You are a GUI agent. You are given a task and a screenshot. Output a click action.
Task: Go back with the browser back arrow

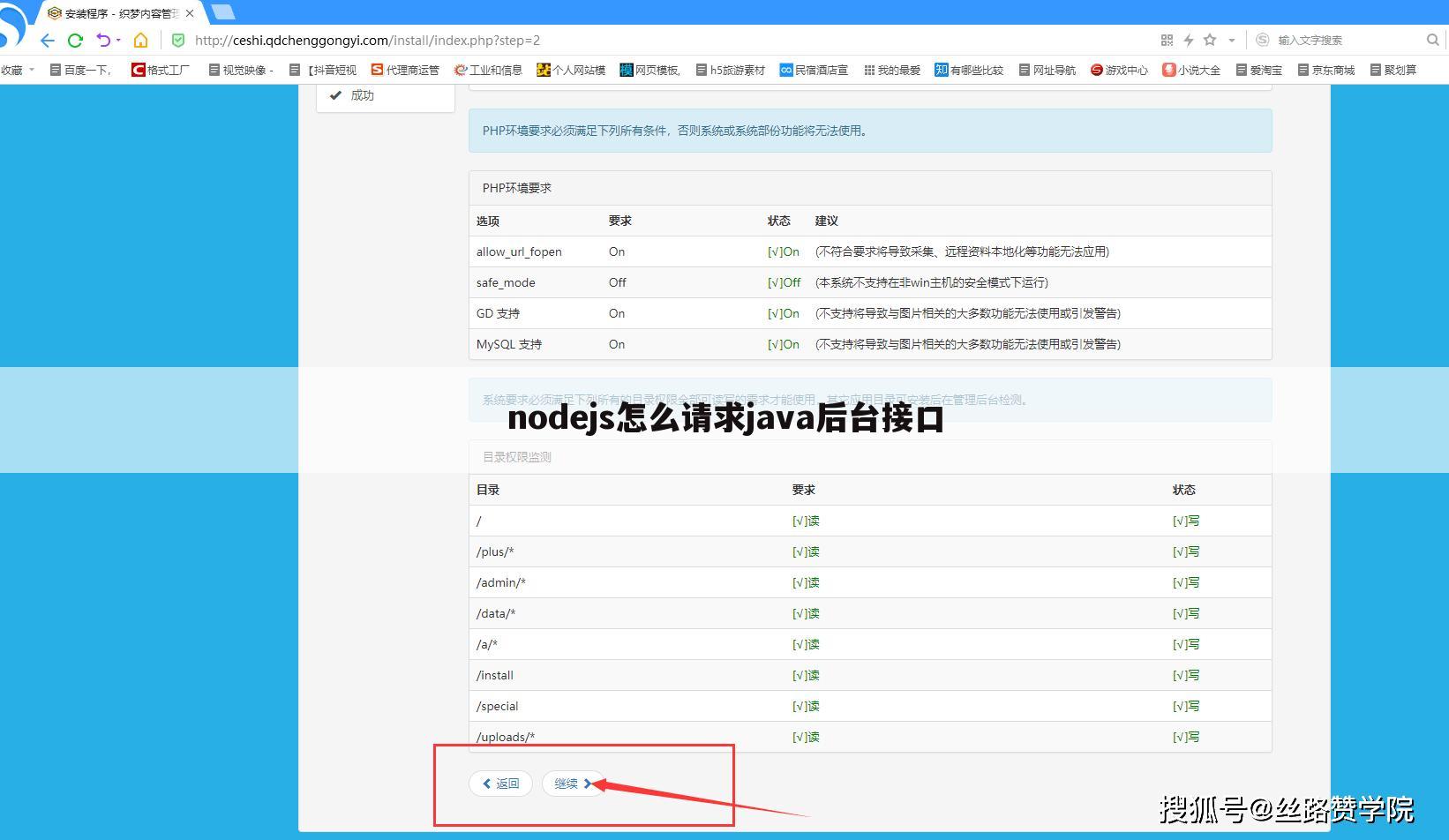point(48,40)
